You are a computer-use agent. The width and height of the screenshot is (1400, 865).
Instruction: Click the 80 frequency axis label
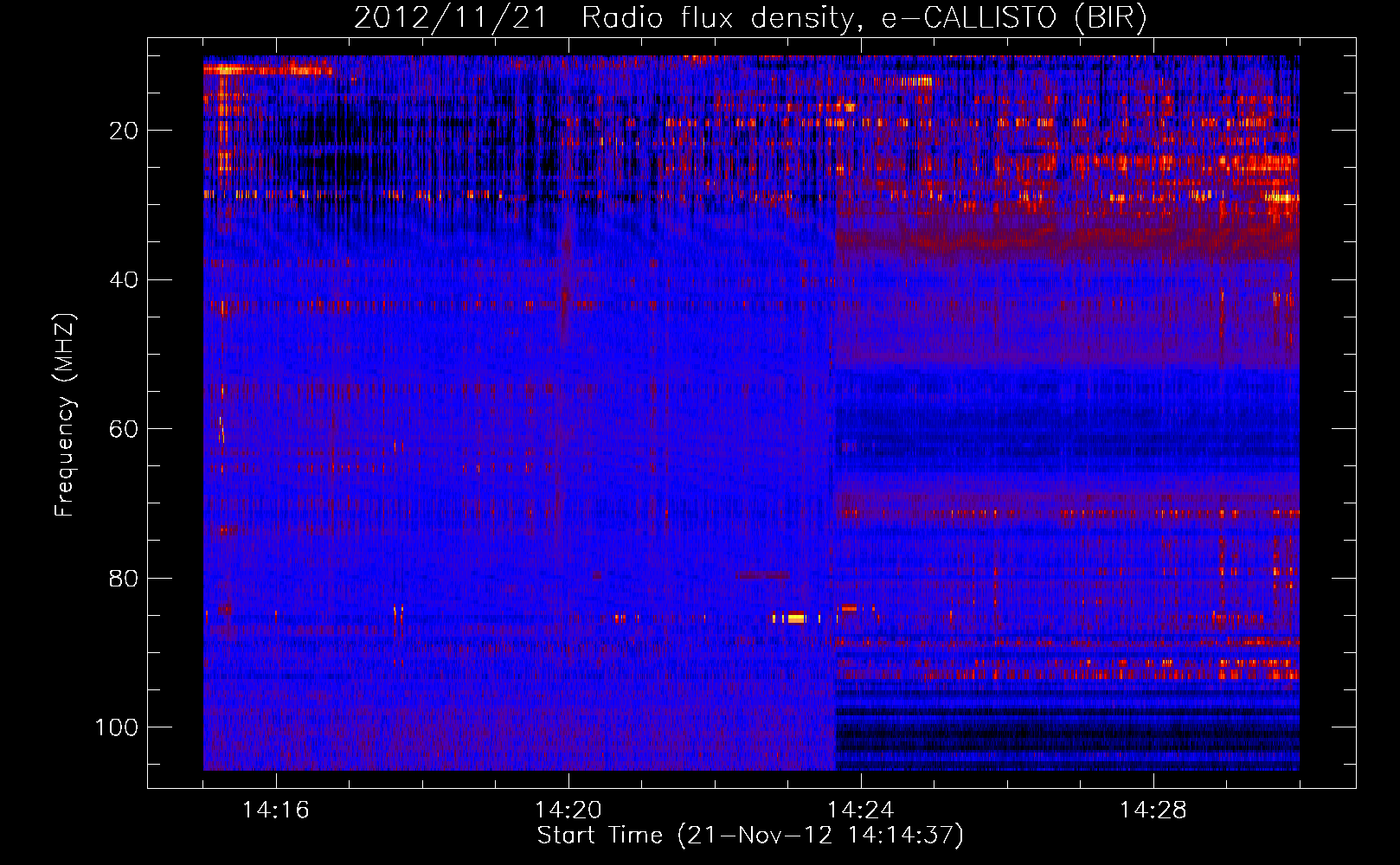(x=124, y=578)
